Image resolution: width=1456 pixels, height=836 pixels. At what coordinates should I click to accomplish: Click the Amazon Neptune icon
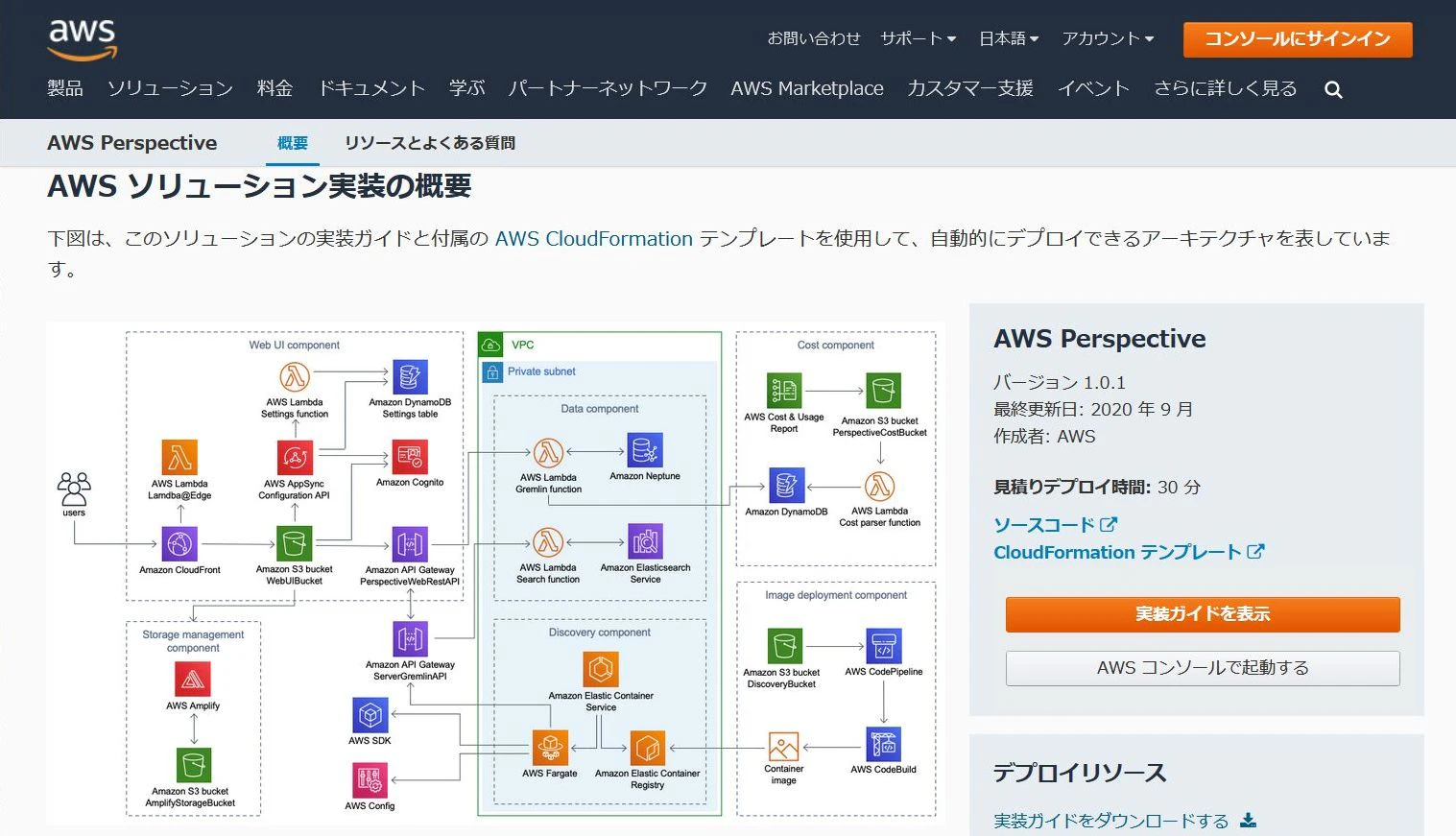click(645, 450)
